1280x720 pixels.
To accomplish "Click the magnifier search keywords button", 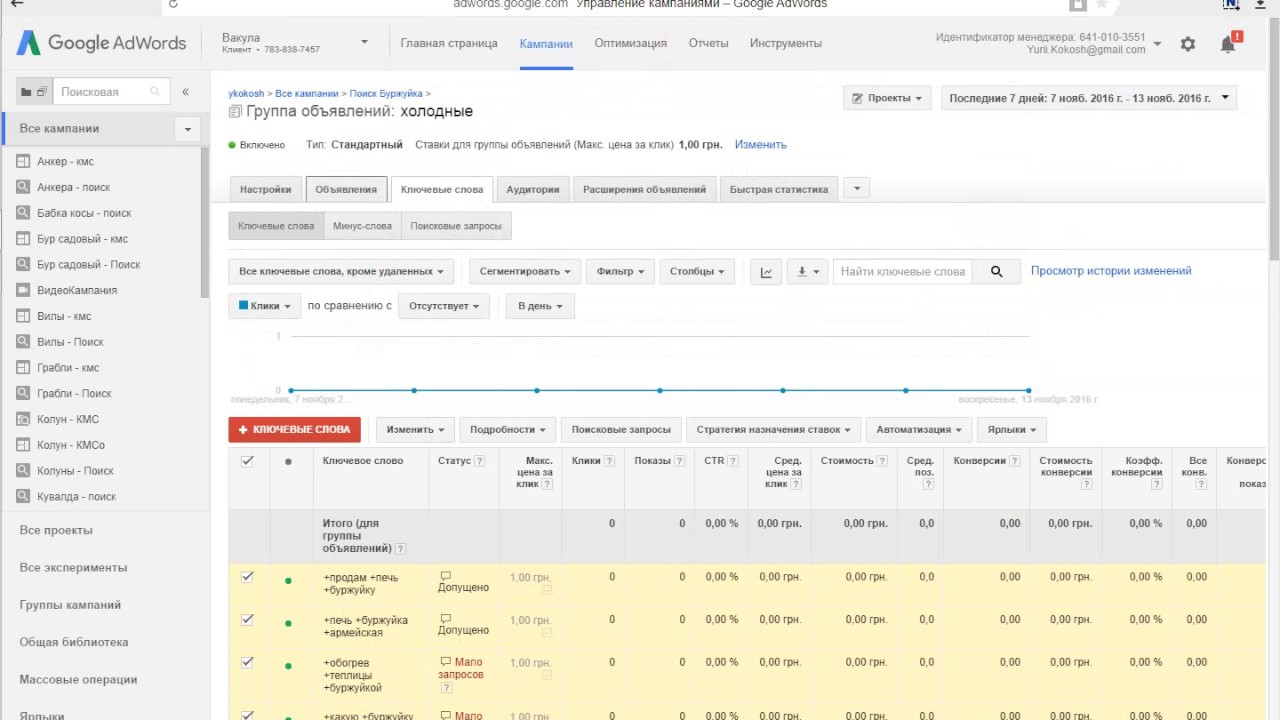I will tap(996, 272).
